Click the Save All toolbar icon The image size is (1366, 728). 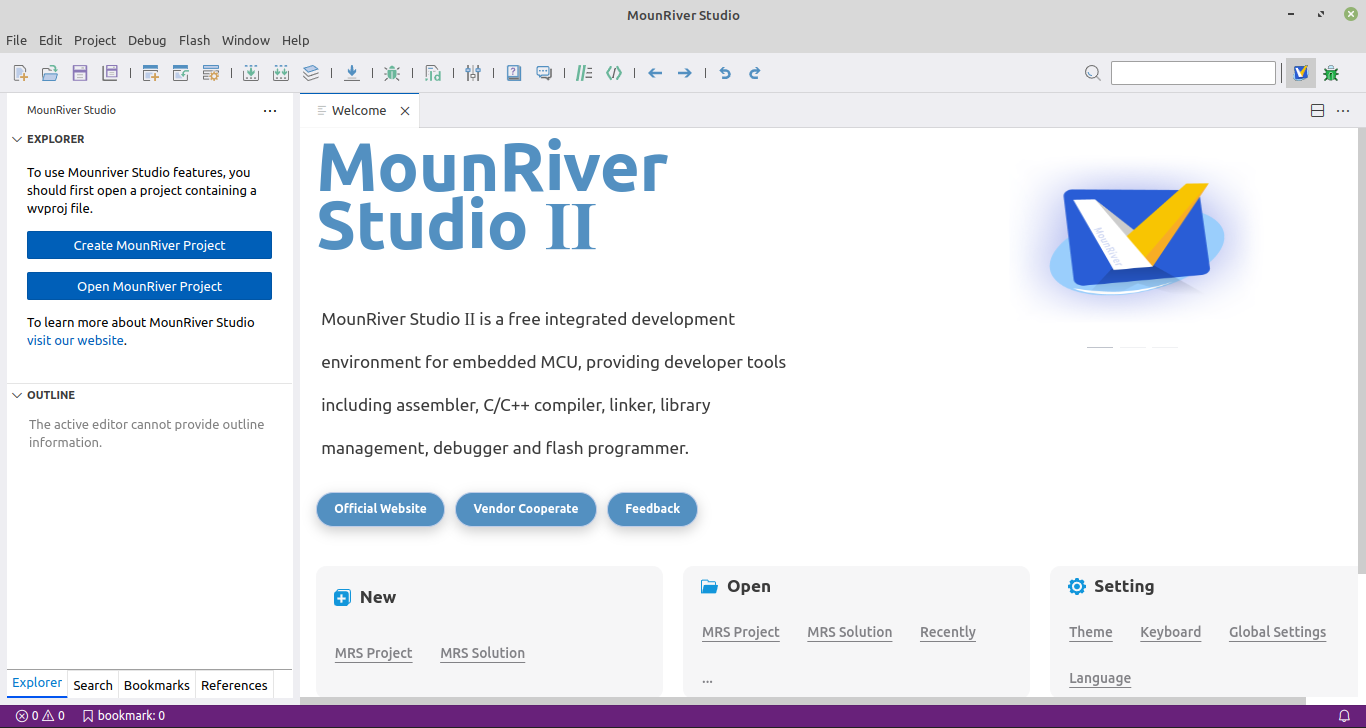point(110,73)
